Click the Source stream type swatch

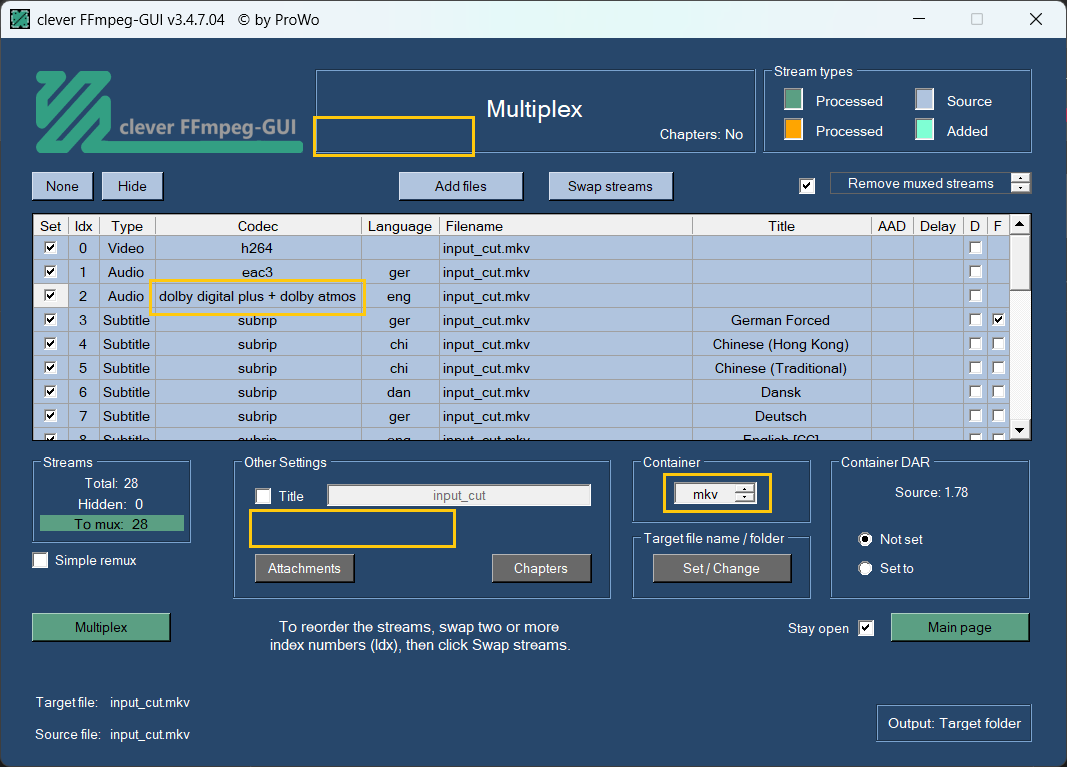pos(925,100)
